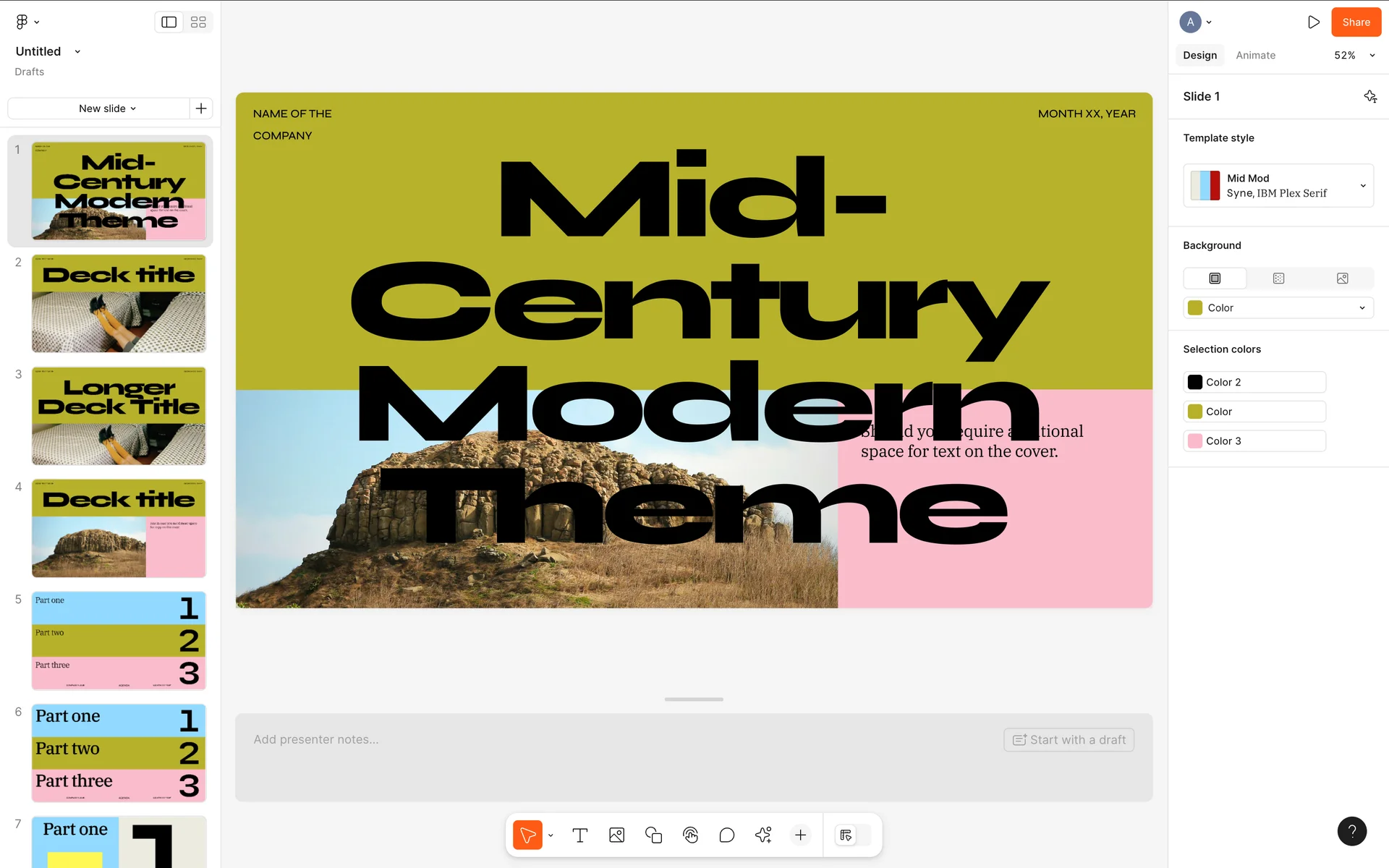Switch to single slide view toggle
The height and width of the screenshot is (868, 1389).
(169, 22)
